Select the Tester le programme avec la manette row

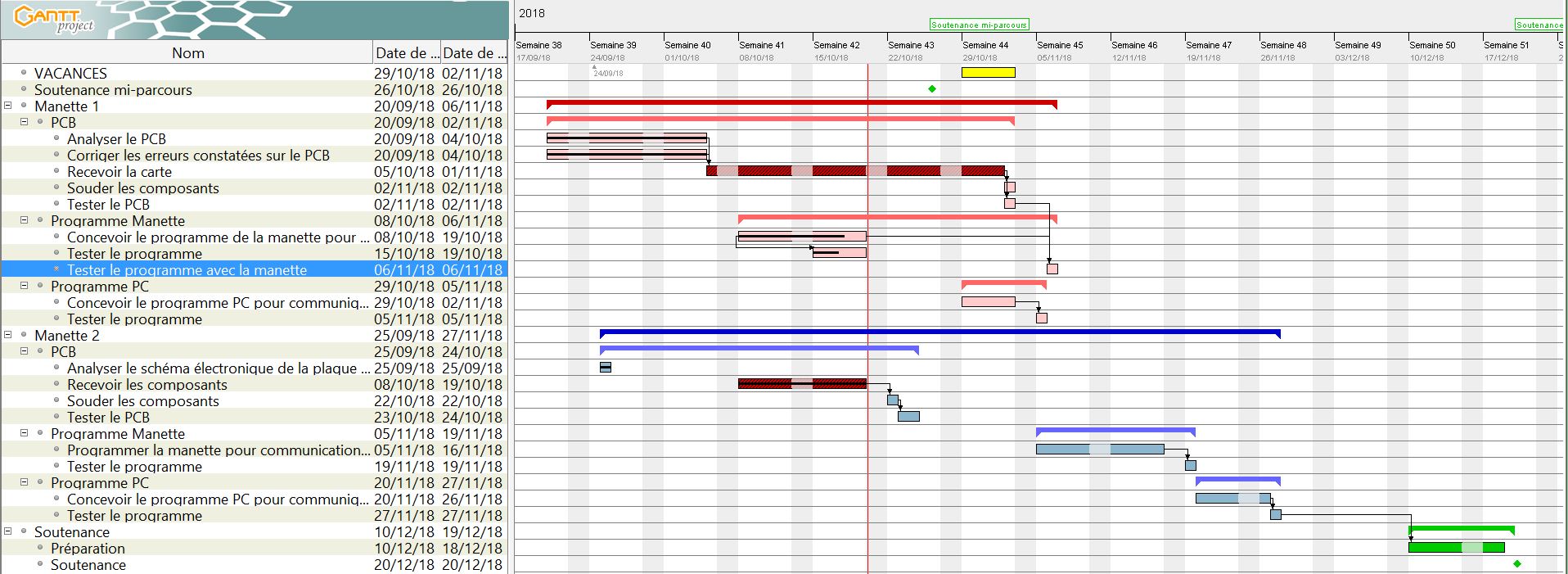point(187,270)
